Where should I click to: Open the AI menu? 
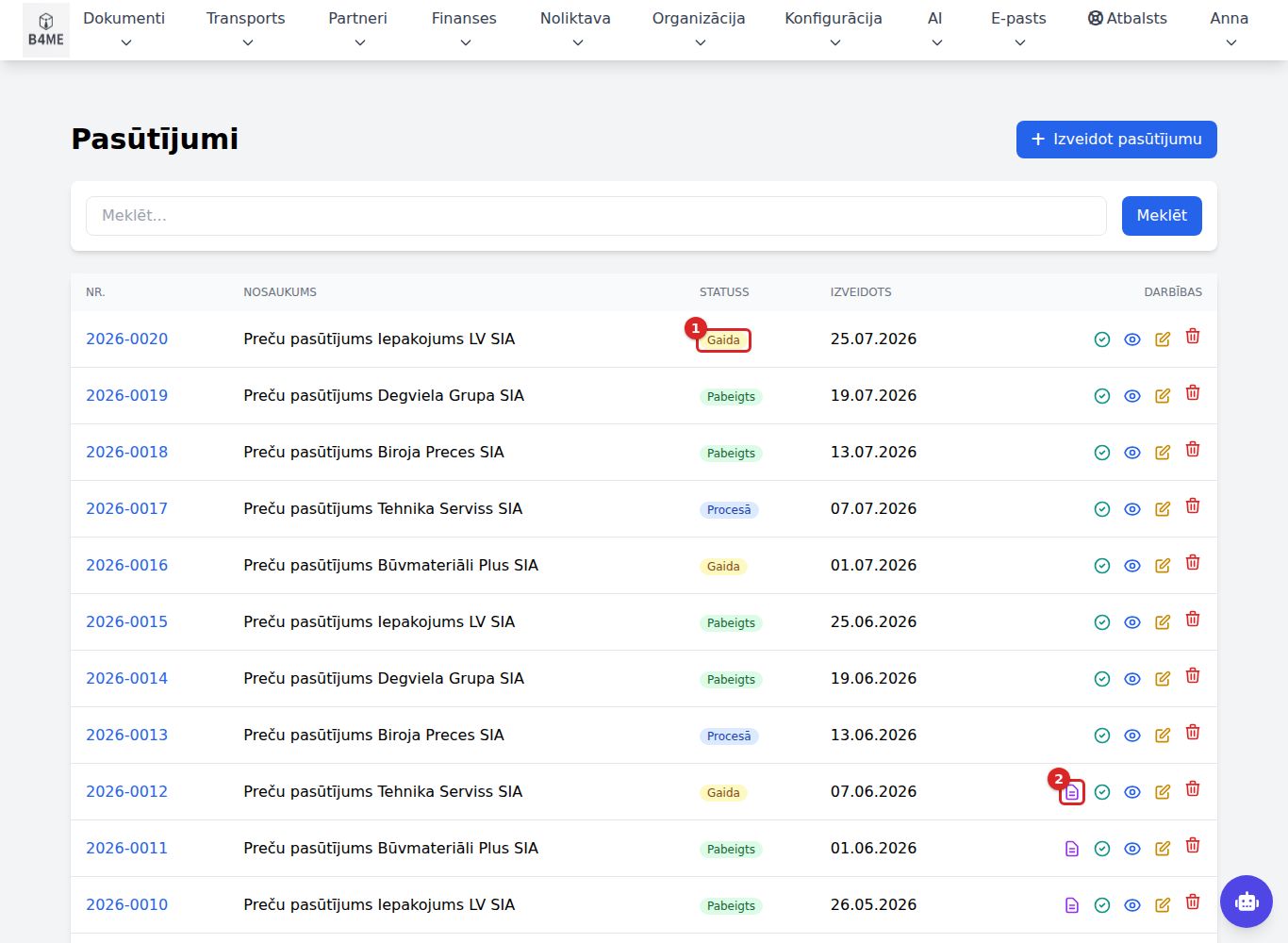coord(935,29)
